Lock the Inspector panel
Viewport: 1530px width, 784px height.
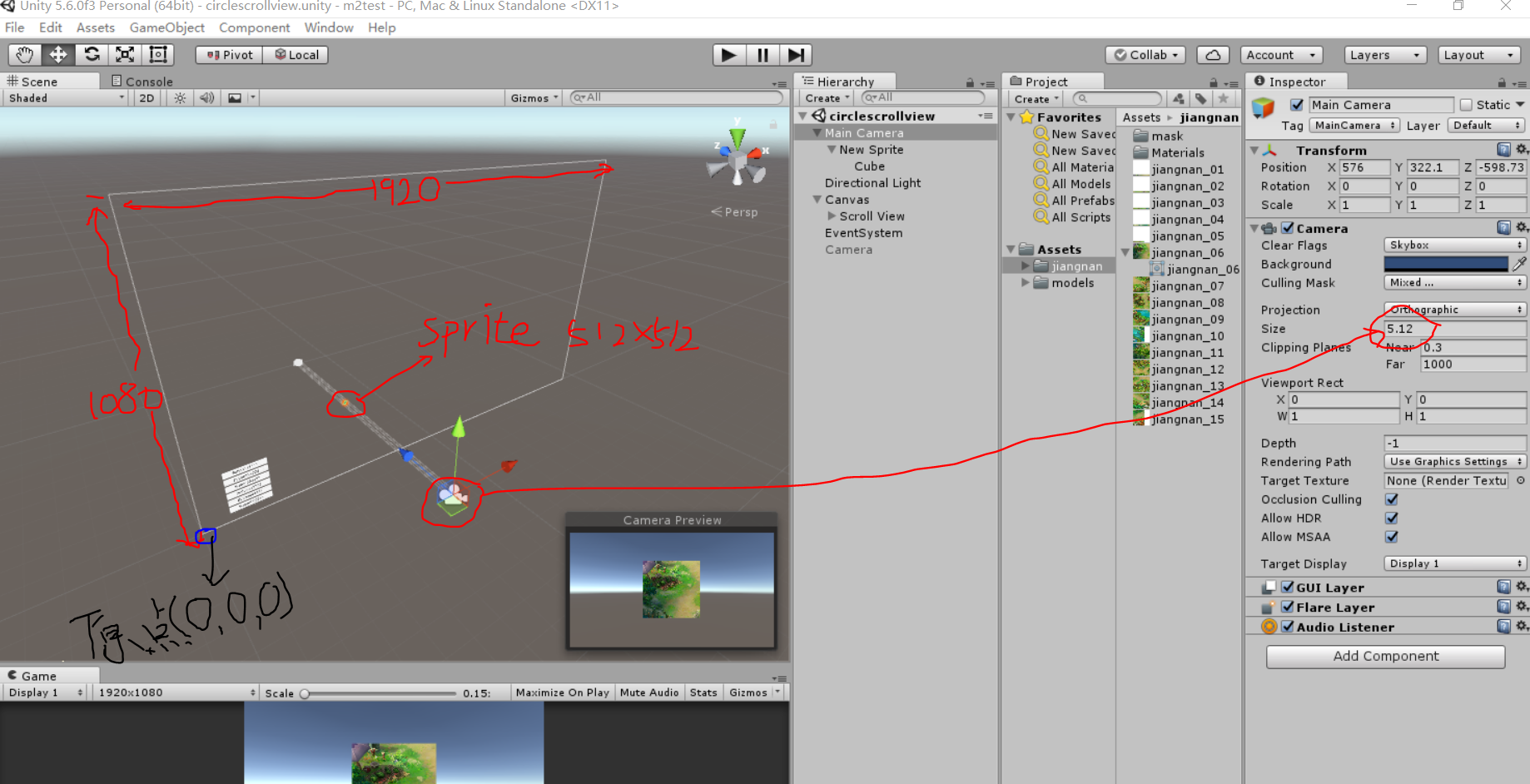[x=1501, y=82]
